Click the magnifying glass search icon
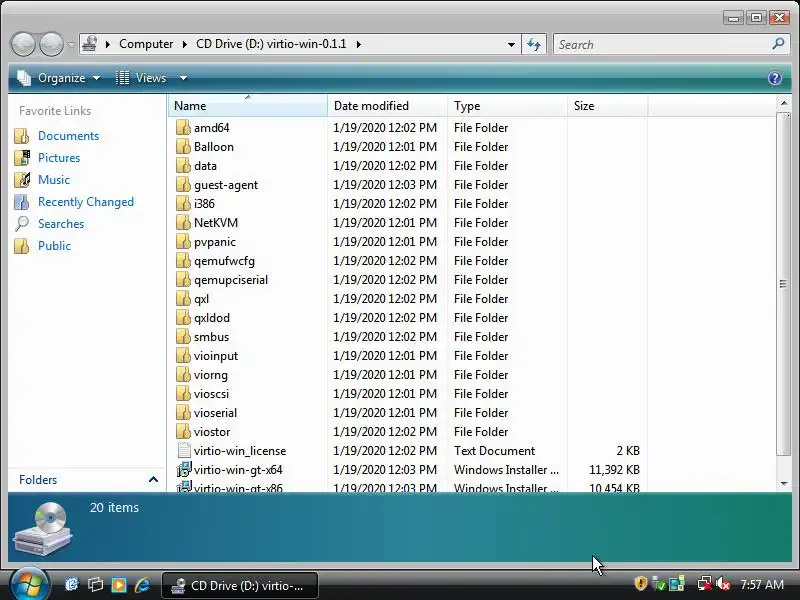Viewport: 800px width, 600px height. coord(778,44)
